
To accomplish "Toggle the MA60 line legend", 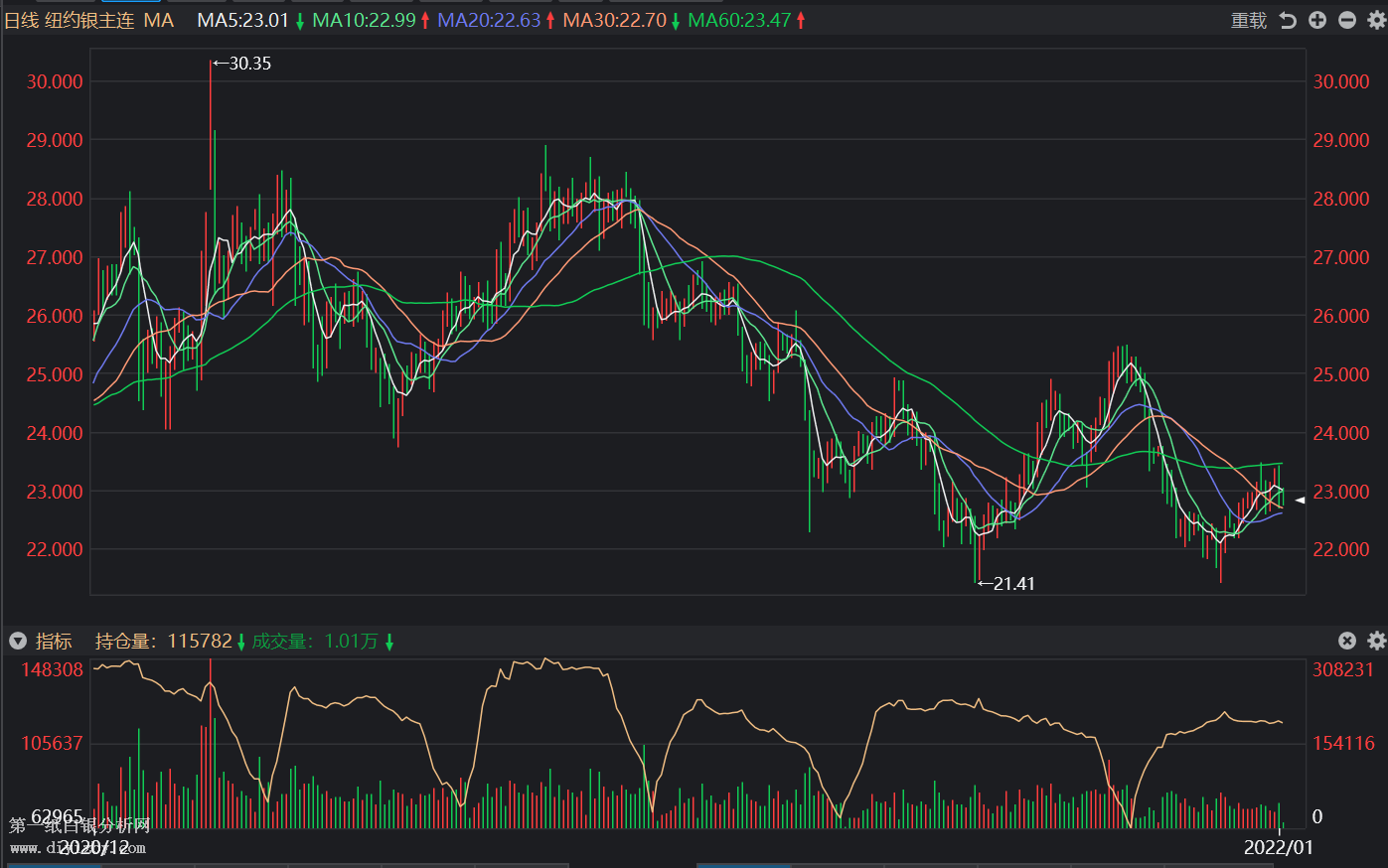I will tap(739, 20).
